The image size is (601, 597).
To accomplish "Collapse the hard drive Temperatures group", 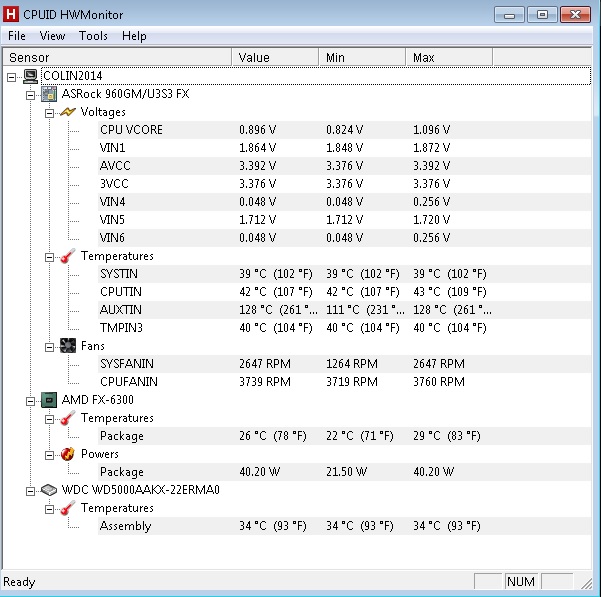I will click(49, 510).
